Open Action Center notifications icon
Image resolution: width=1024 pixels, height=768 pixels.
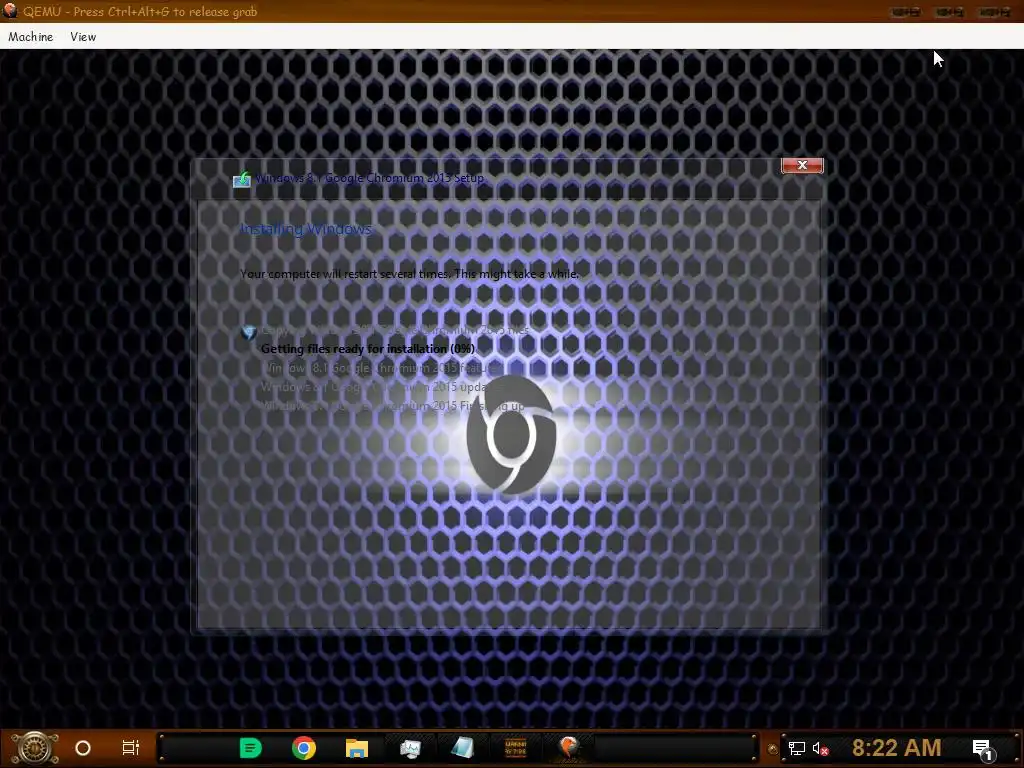click(x=983, y=749)
